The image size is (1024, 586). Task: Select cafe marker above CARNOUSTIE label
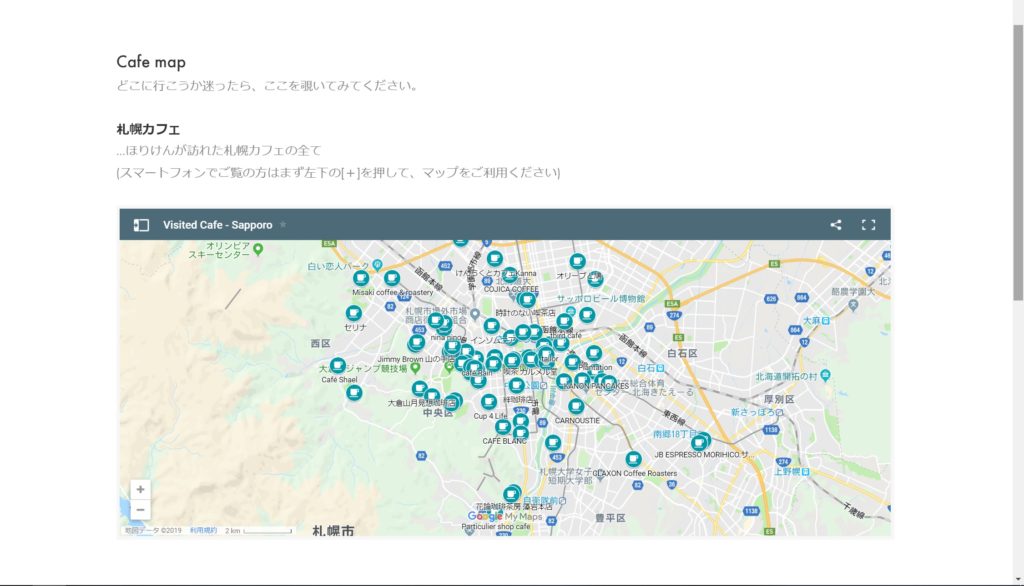[575, 406]
